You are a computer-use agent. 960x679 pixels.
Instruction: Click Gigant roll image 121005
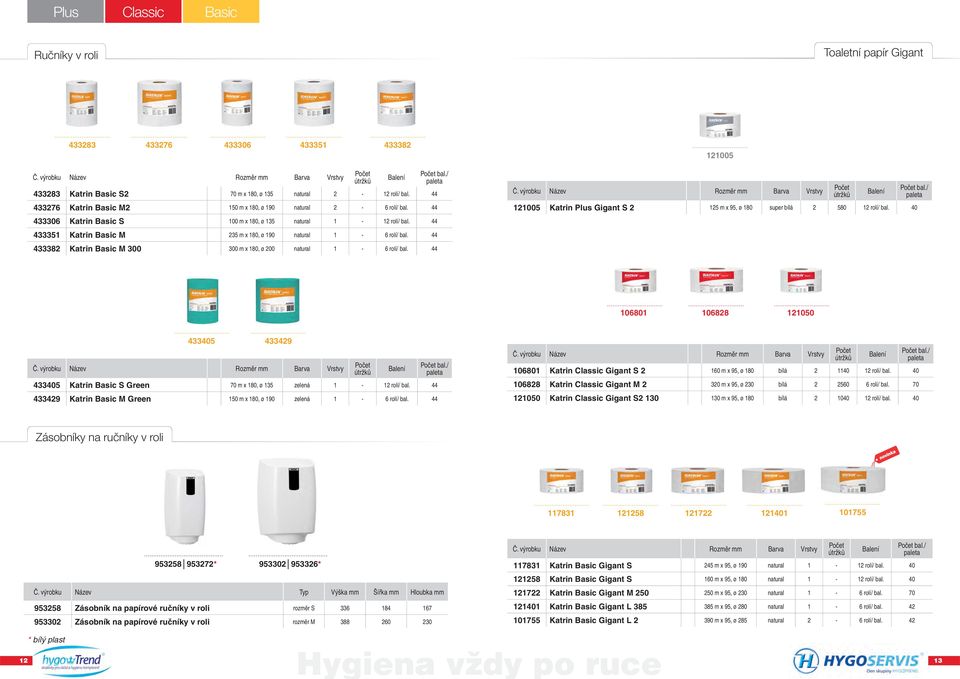[x=720, y=125]
